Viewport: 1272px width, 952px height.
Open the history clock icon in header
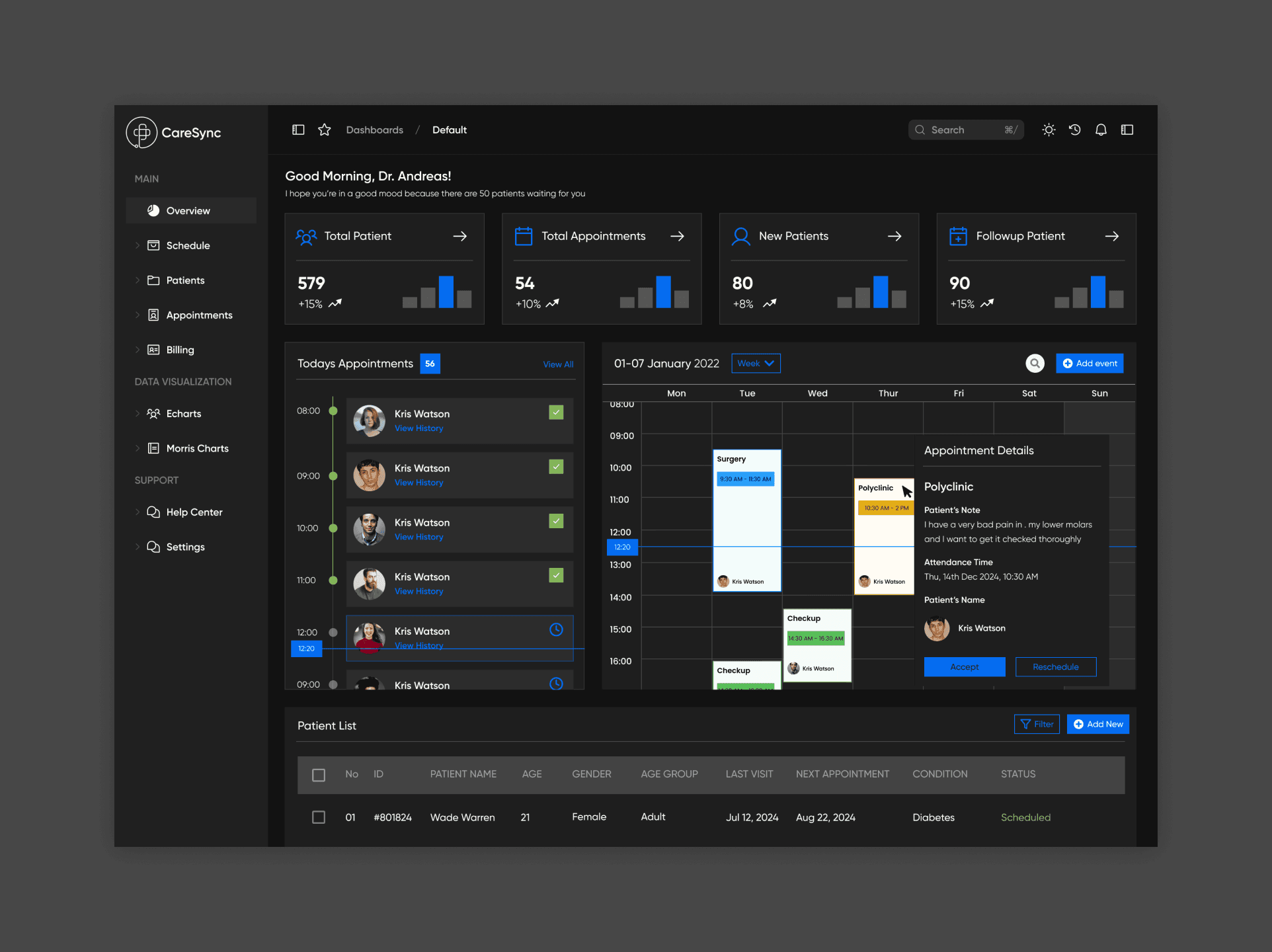click(x=1075, y=130)
